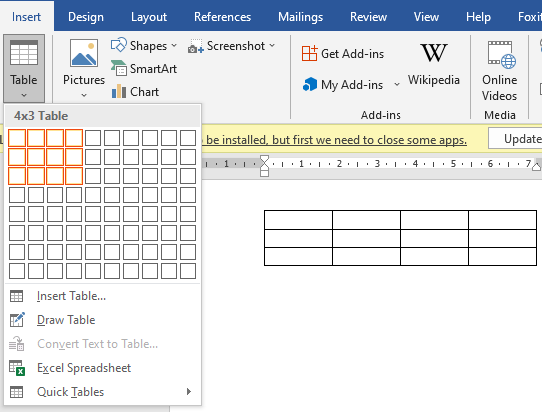
Task: Open the Pictures insert button
Action: pos(84,67)
